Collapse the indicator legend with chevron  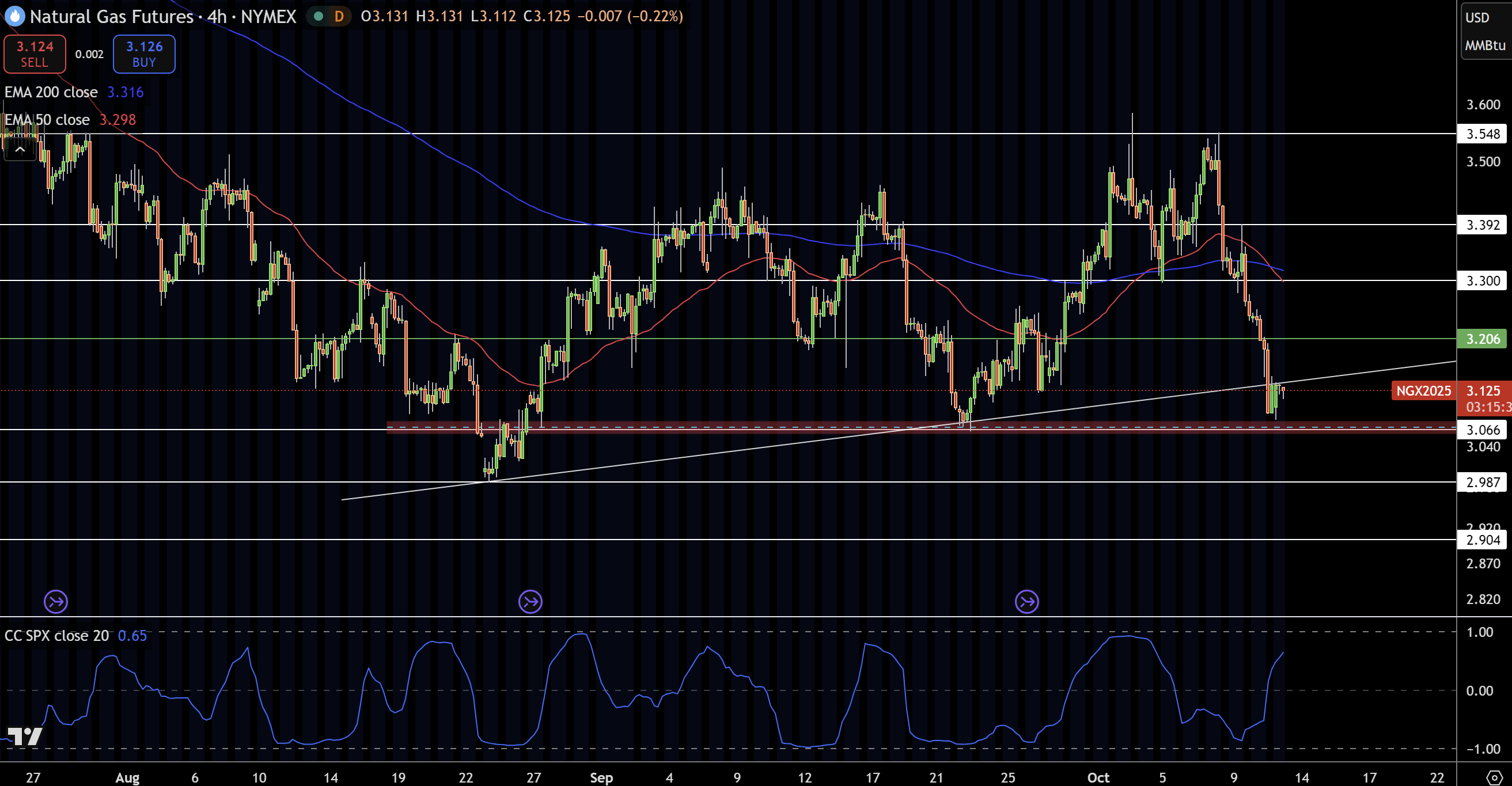pos(20,150)
